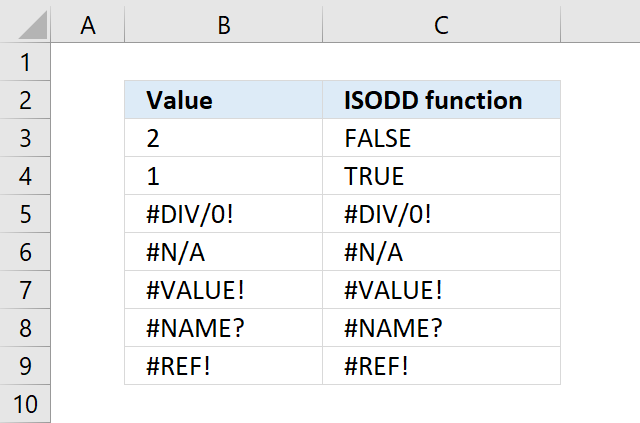Select empty cell A1
The image size is (640, 423).
coord(88,62)
